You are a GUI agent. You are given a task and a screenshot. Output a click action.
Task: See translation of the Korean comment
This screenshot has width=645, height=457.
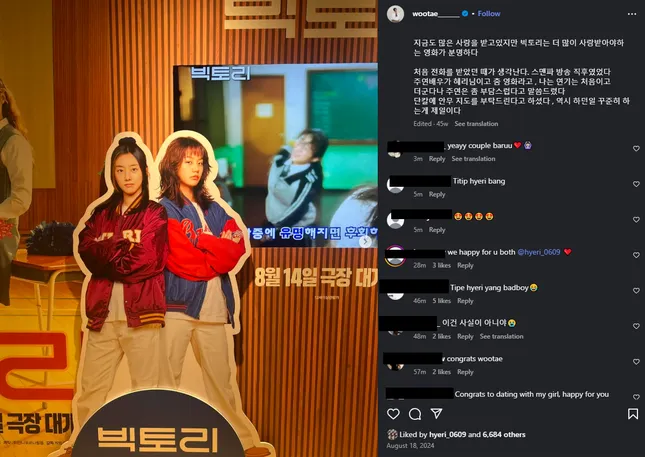click(x=501, y=336)
